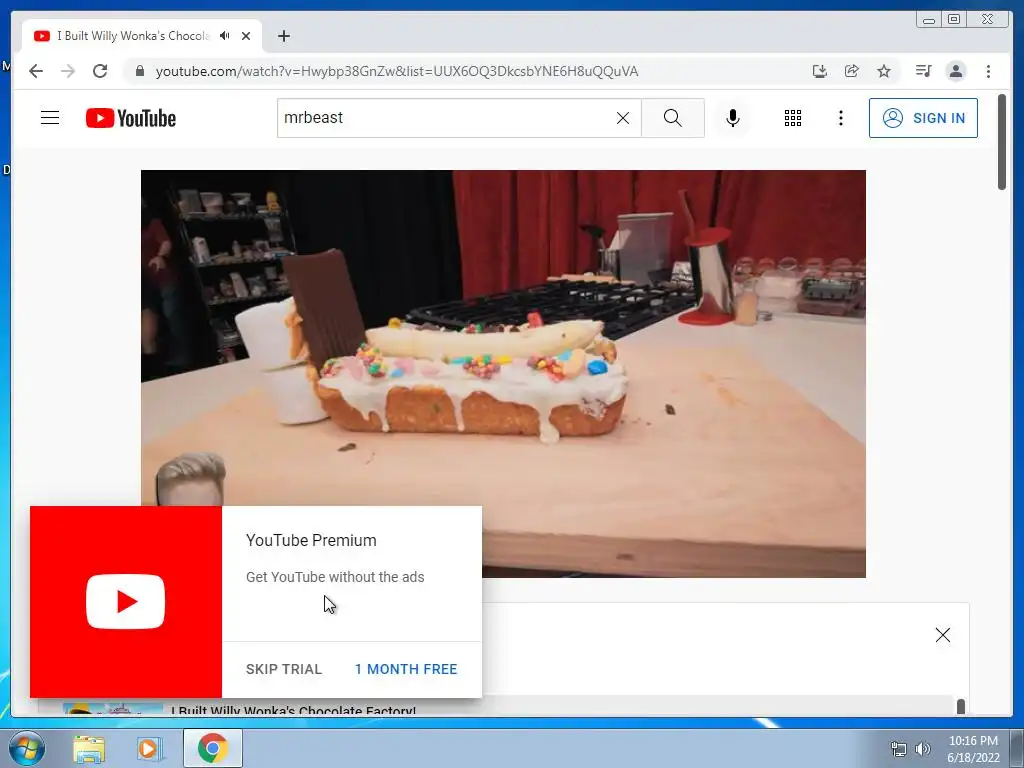Close the Willy Wonka YouTube tab
Screen dimensions: 1024x768
[x=246, y=36]
